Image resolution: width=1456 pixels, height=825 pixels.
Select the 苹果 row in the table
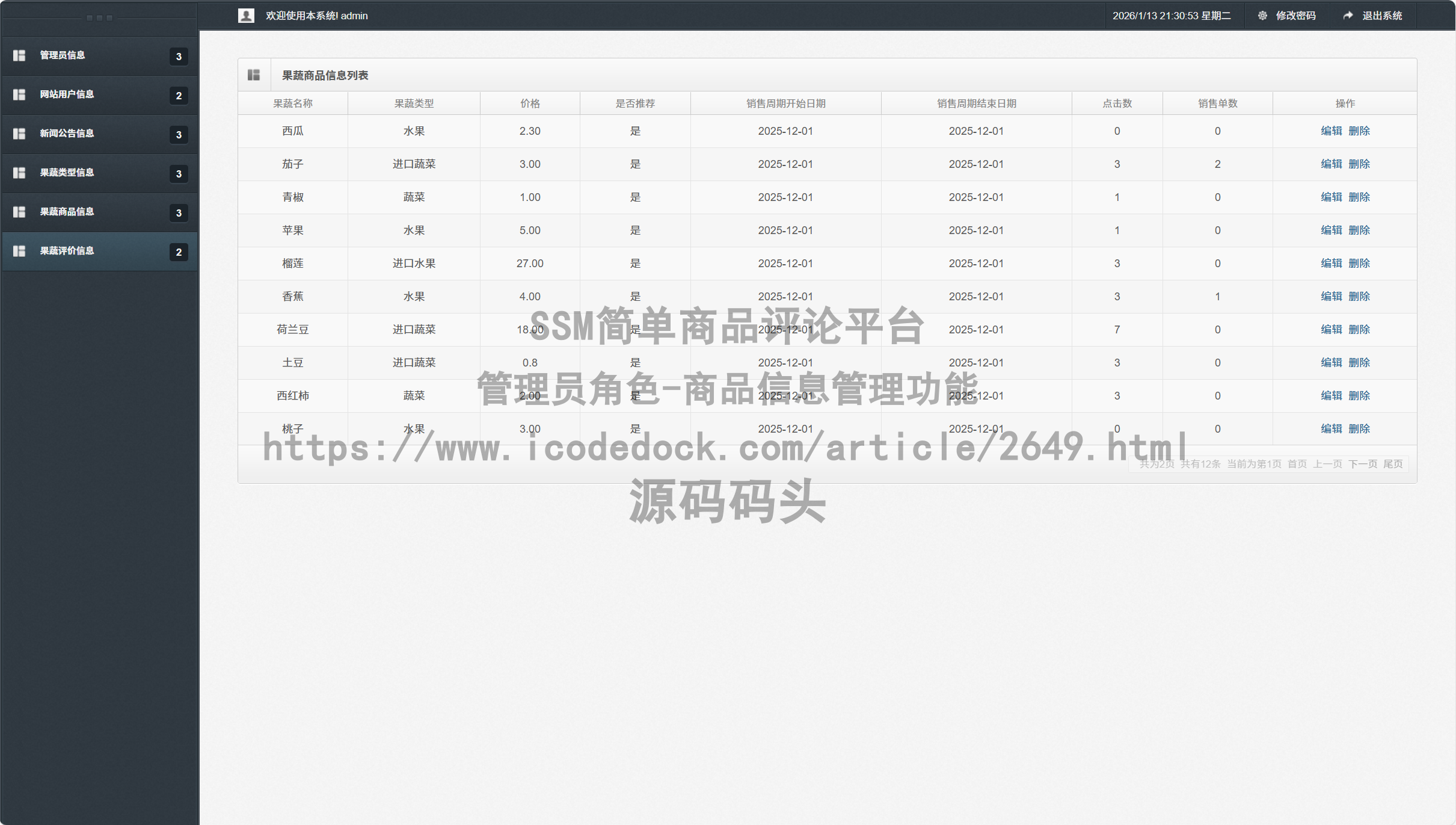[292, 230]
